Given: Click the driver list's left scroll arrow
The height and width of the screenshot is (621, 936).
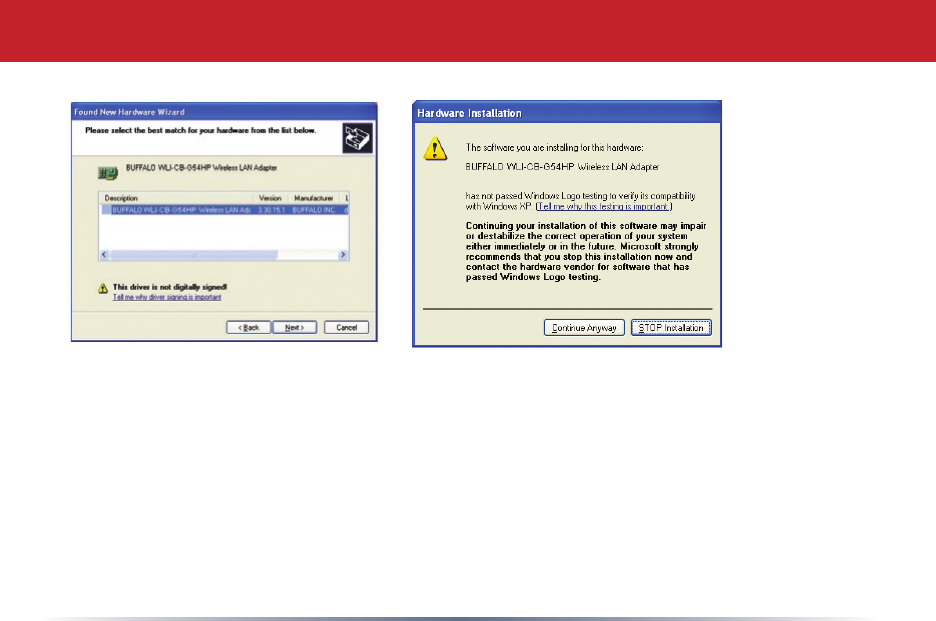Looking at the screenshot, I should (x=104, y=255).
